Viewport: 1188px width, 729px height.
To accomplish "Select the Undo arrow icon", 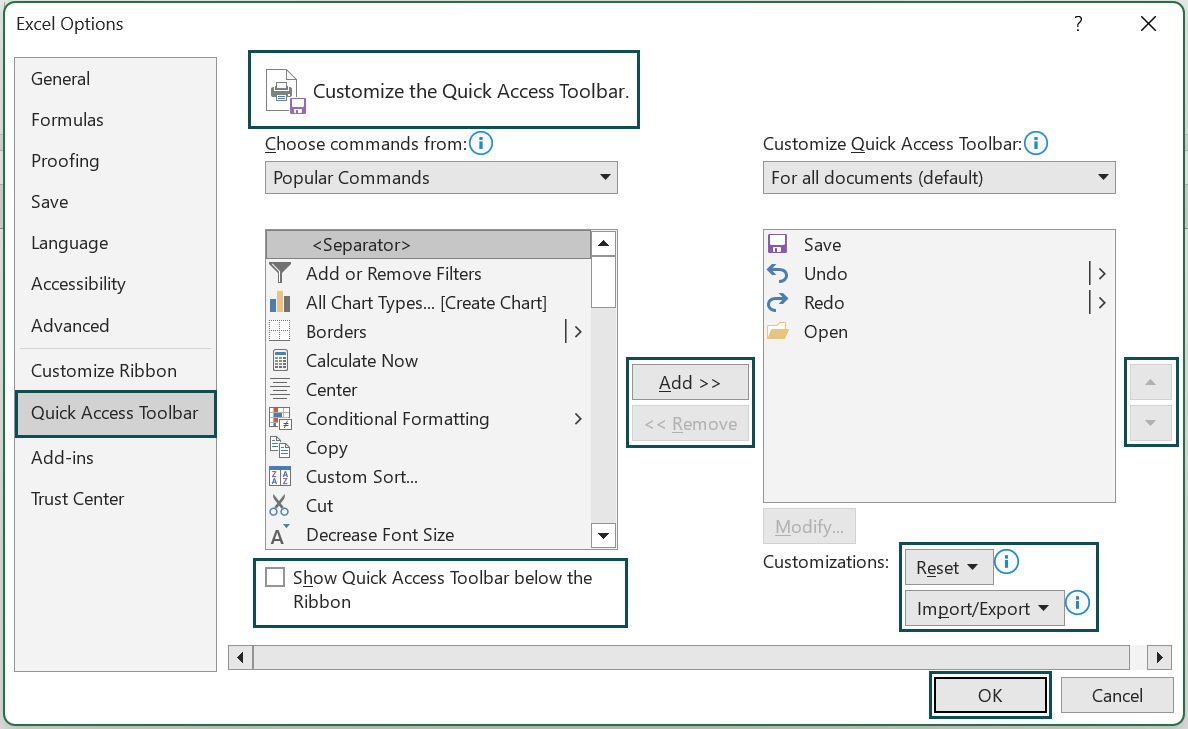I will point(778,273).
